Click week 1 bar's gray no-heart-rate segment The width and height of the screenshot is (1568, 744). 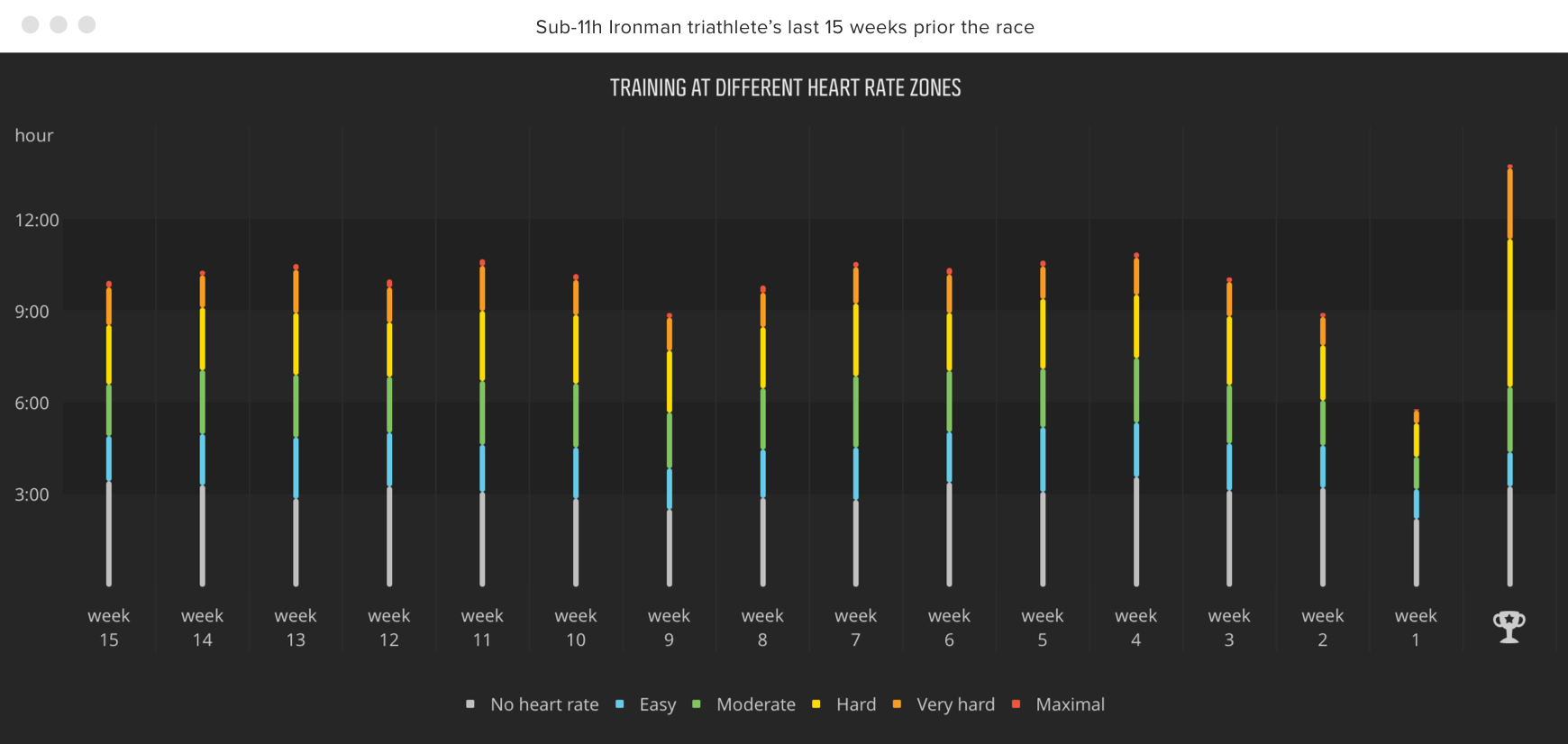pyautogui.click(x=1416, y=552)
